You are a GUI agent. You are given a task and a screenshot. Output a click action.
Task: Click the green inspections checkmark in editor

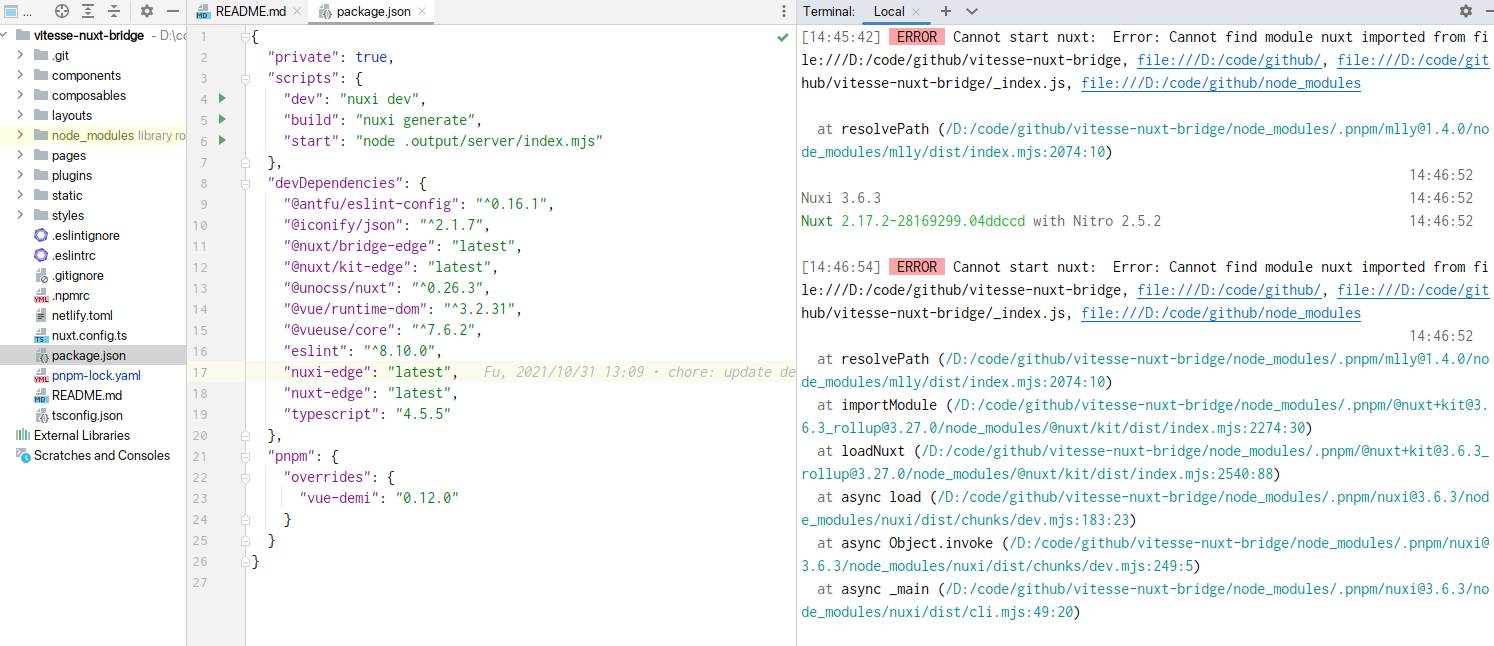783,37
